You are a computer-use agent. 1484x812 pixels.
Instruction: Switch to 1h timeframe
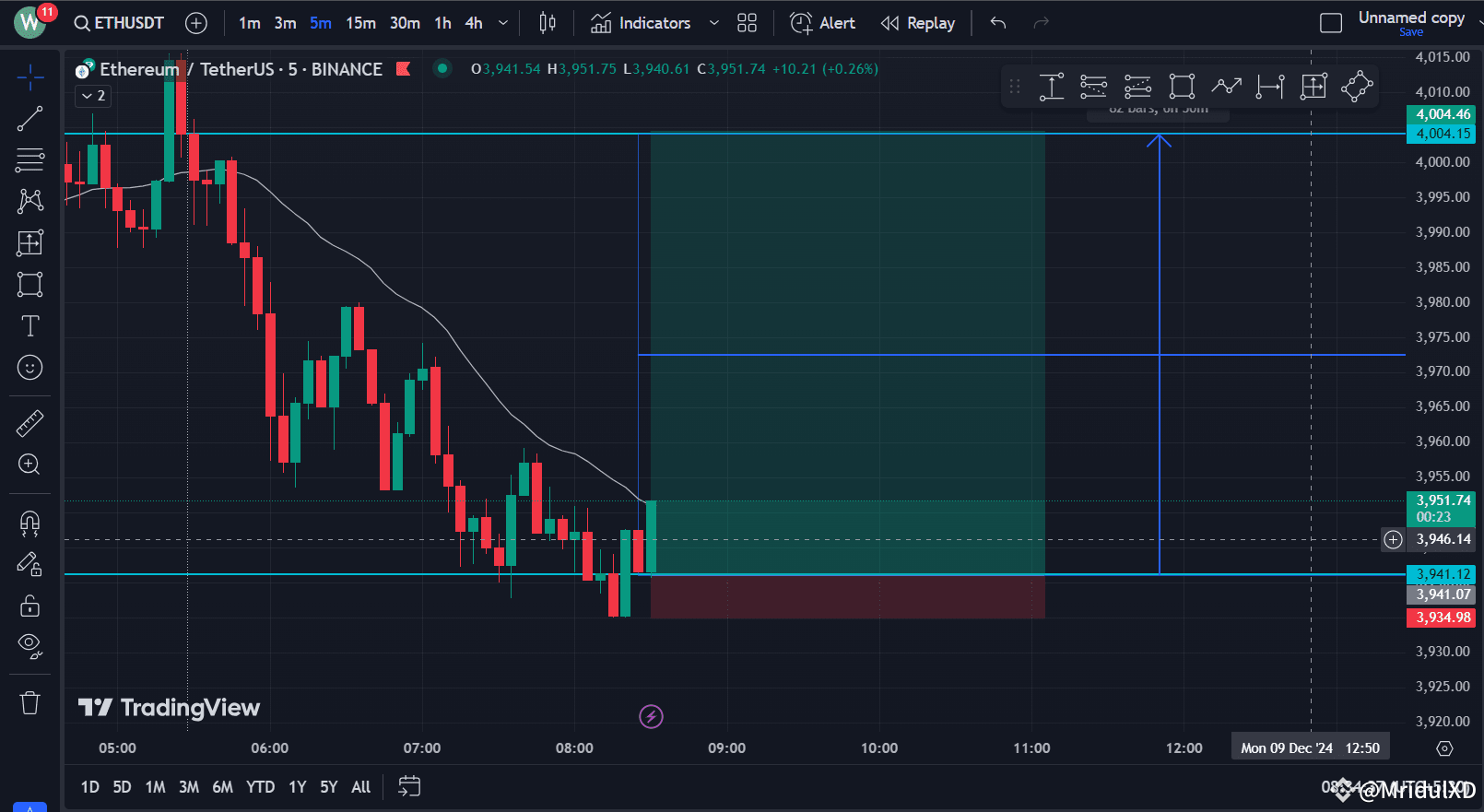click(443, 23)
